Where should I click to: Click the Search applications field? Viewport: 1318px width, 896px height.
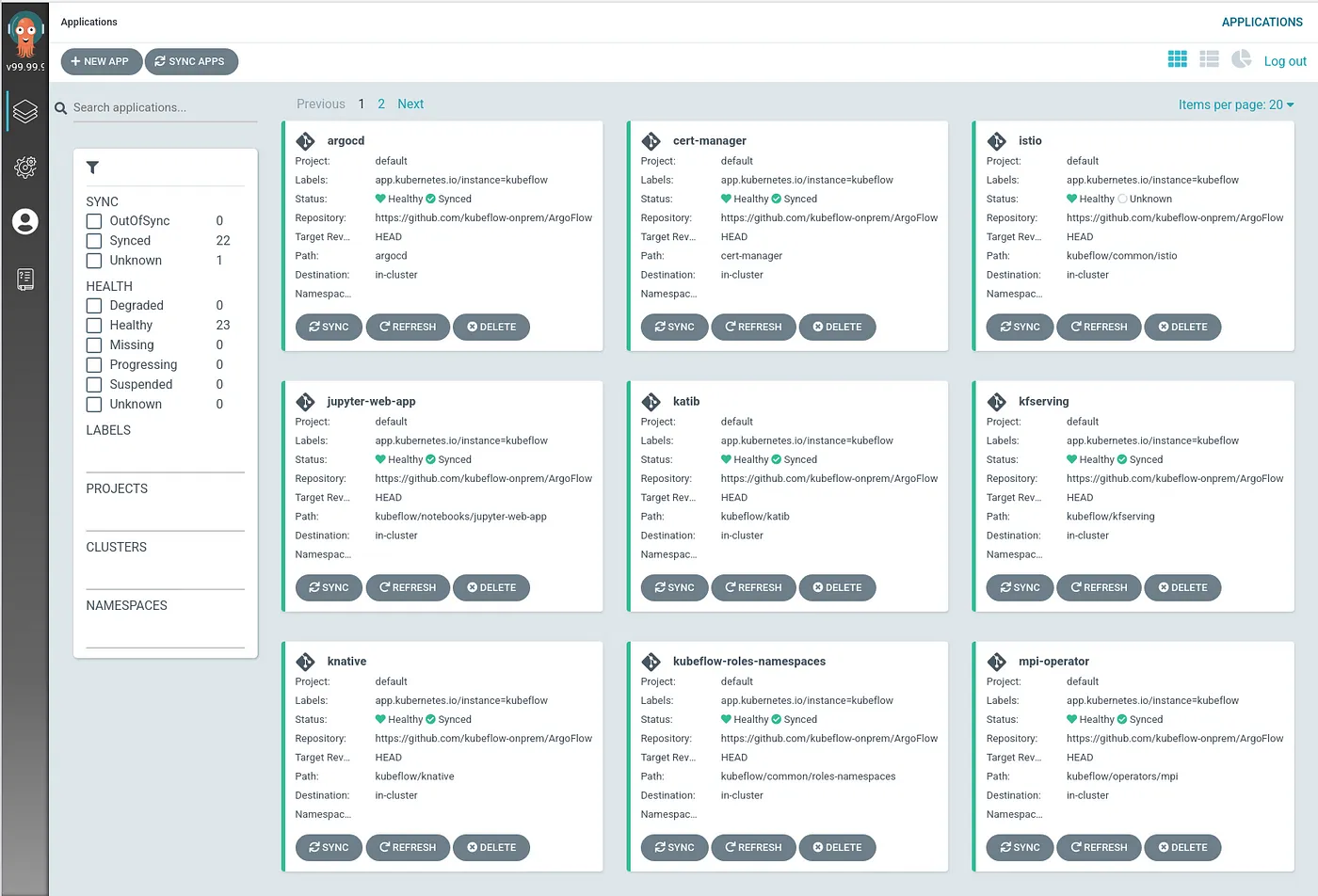[165, 108]
